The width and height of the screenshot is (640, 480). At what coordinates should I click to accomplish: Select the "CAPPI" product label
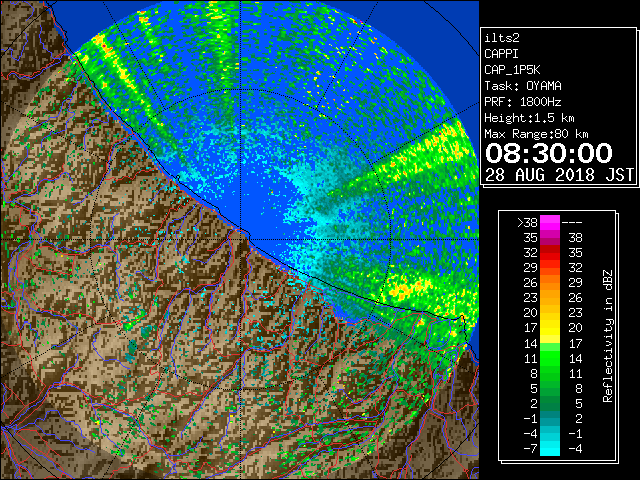point(501,54)
